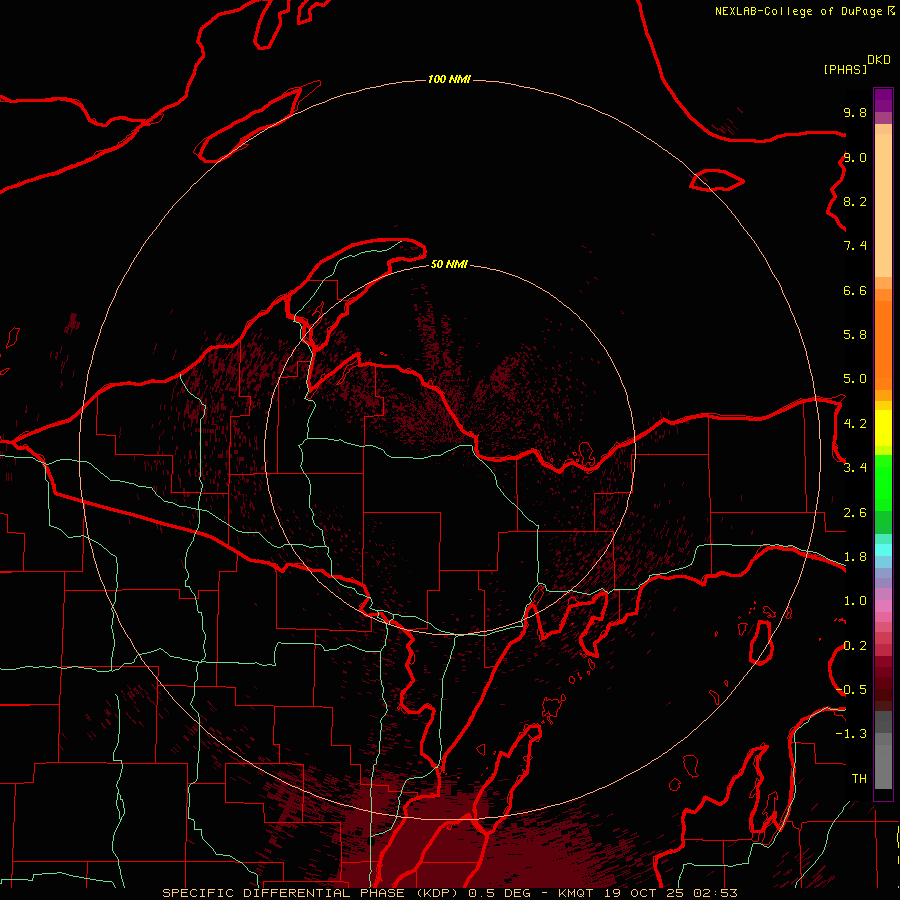Select the yellow color bar segment
The image size is (900, 900).
(883, 428)
